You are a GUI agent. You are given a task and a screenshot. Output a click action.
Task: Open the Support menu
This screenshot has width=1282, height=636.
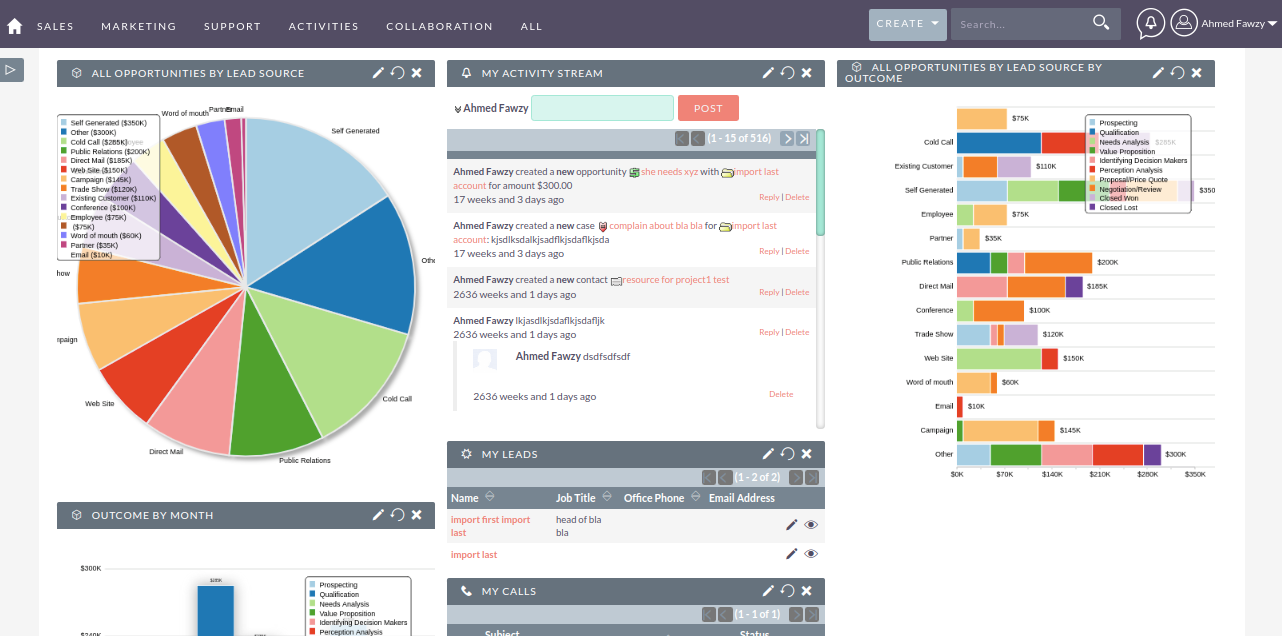(232, 26)
